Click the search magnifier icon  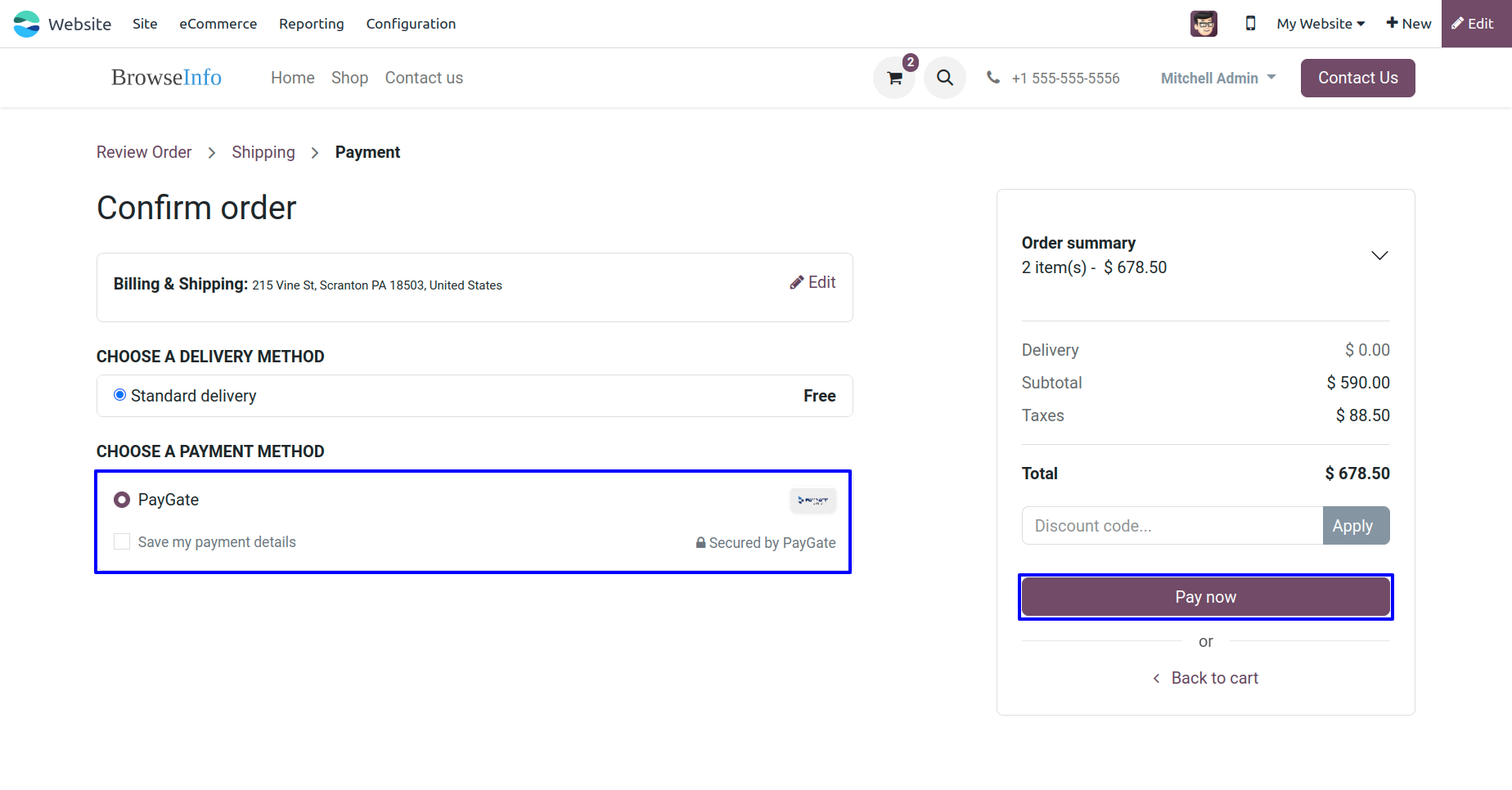(x=945, y=78)
